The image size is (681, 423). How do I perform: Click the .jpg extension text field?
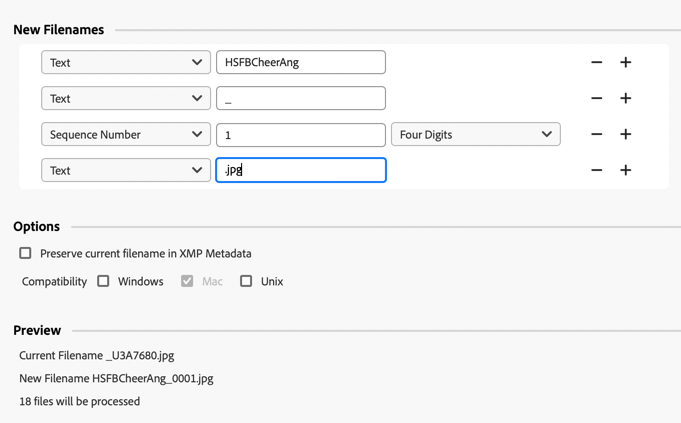coord(301,170)
